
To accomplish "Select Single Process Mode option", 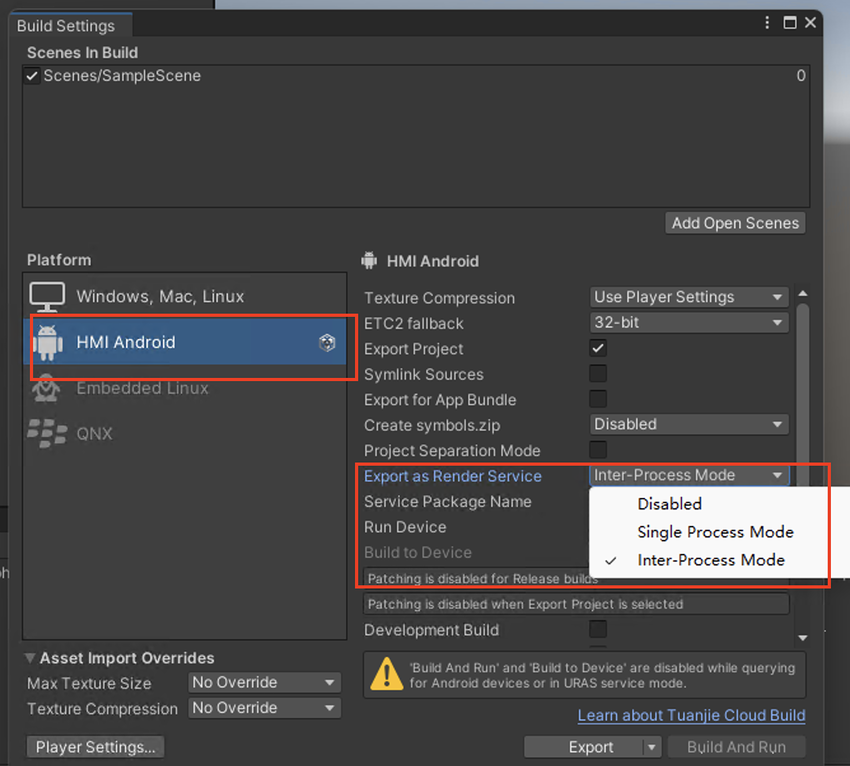I will [715, 532].
